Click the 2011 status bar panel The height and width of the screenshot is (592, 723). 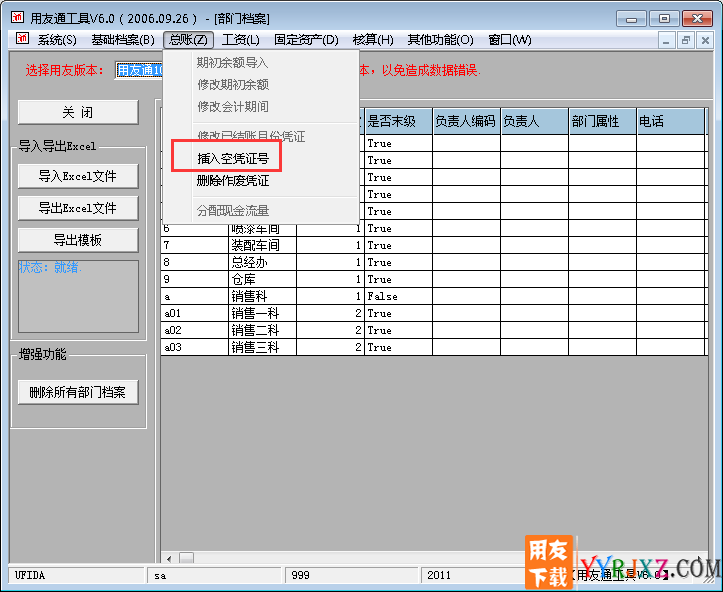pos(473,575)
